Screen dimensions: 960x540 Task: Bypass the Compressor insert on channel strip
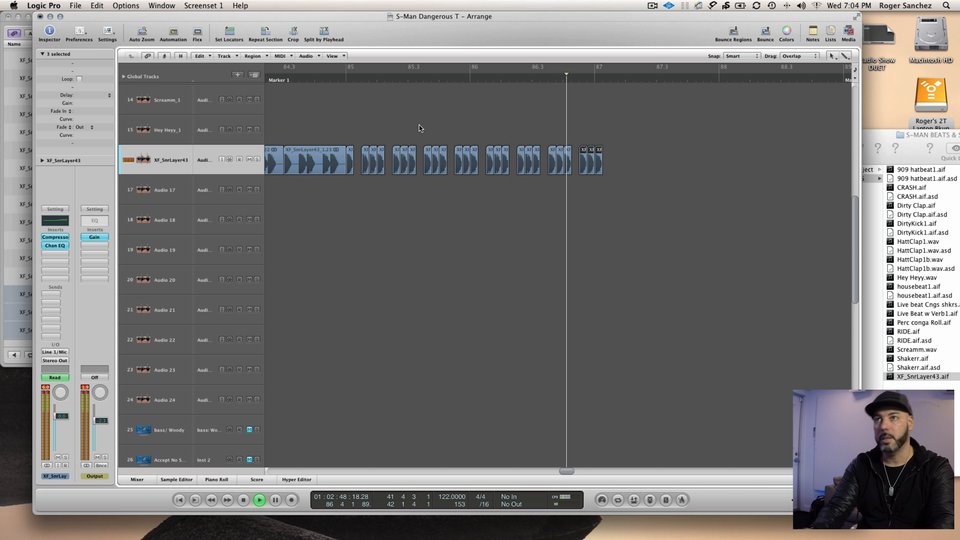coord(55,237)
